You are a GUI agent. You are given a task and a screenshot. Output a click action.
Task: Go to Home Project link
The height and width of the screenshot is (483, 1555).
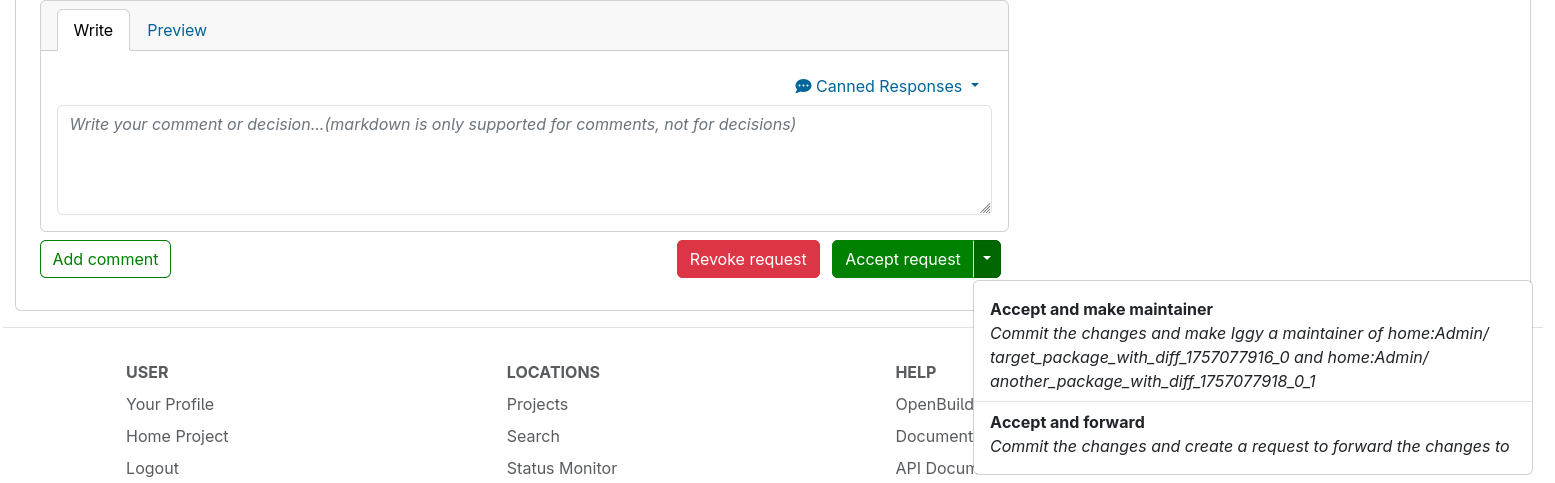tap(177, 436)
